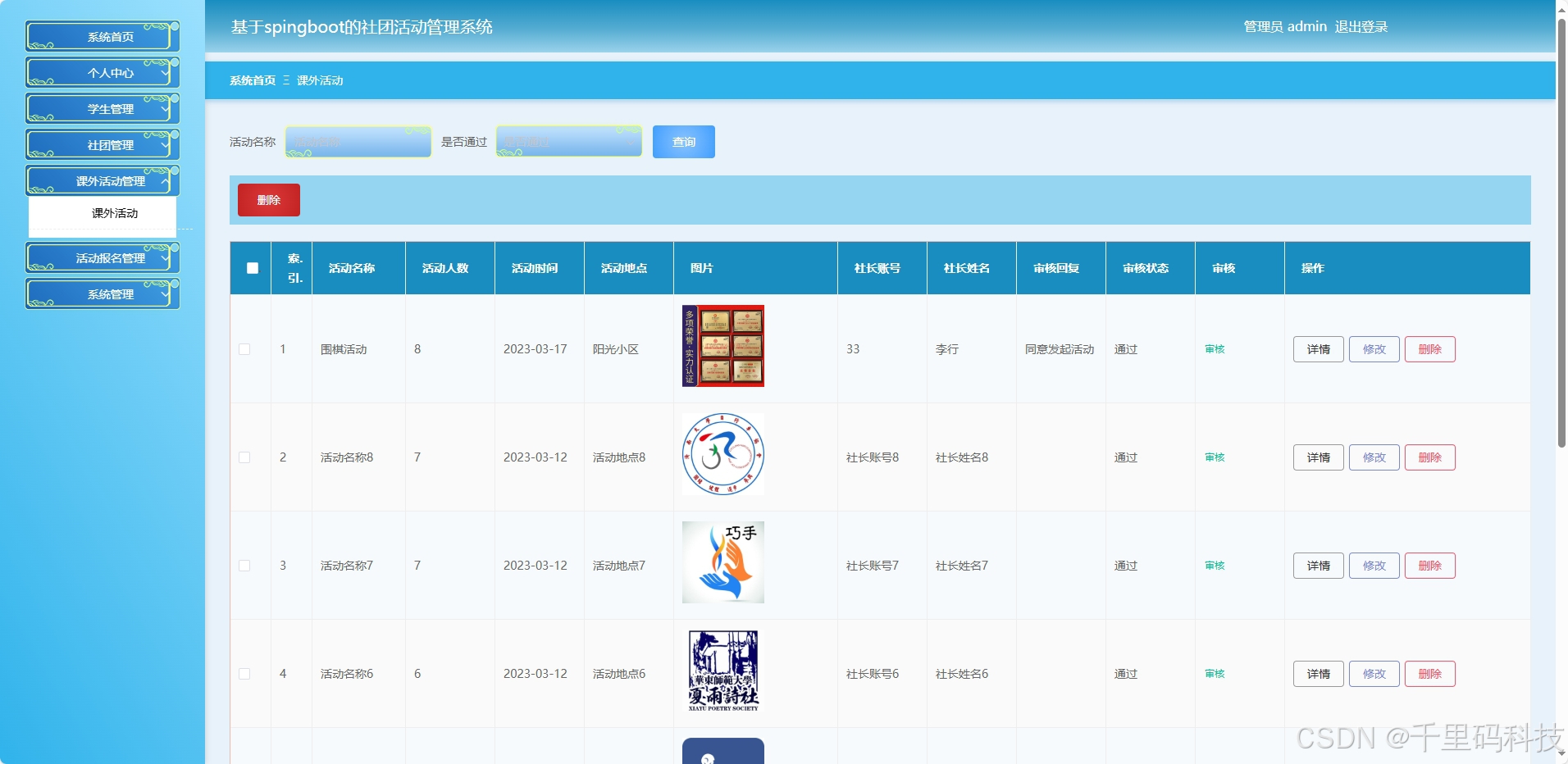The width and height of the screenshot is (1568, 764).
Task: Click row 删除 for 活动名称6
Action: click(1430, 674)
